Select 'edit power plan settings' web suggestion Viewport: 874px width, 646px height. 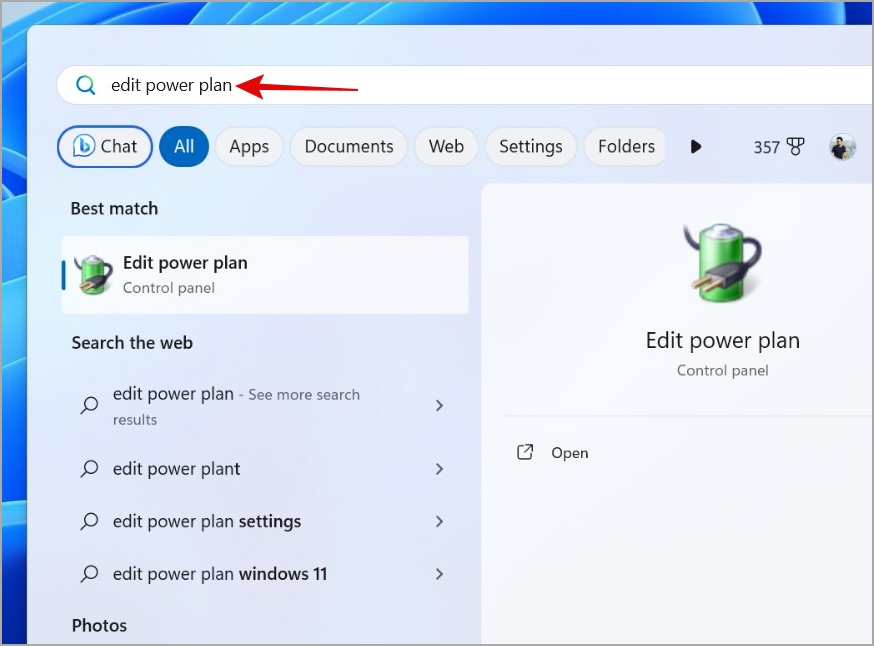pos(265,521)
